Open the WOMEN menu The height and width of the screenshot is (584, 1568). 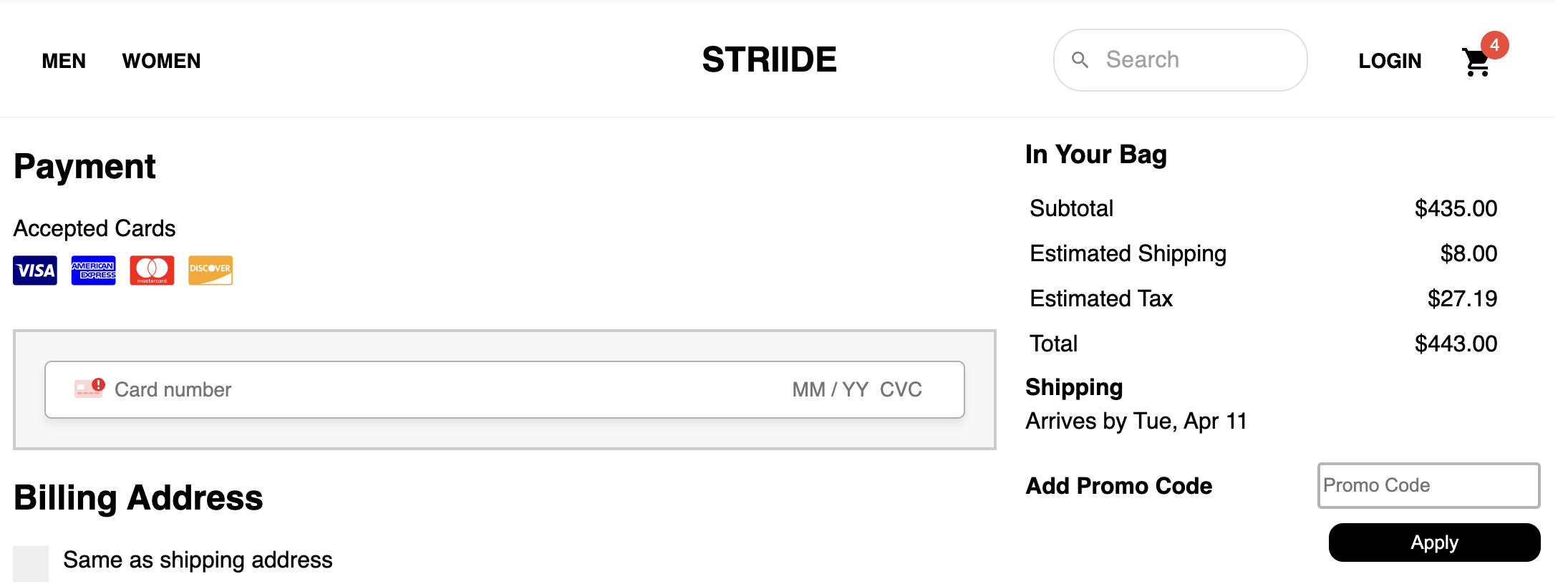pyautogui.click(x=162, y=61)
